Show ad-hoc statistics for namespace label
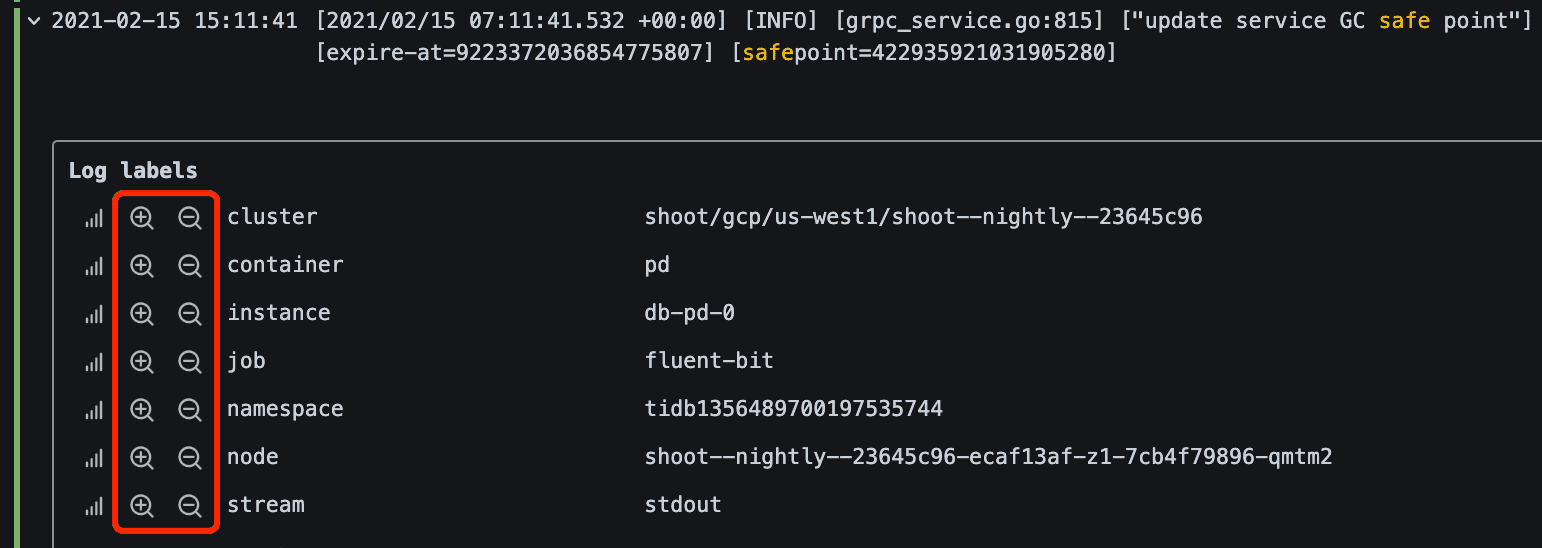 pos(94,411)
